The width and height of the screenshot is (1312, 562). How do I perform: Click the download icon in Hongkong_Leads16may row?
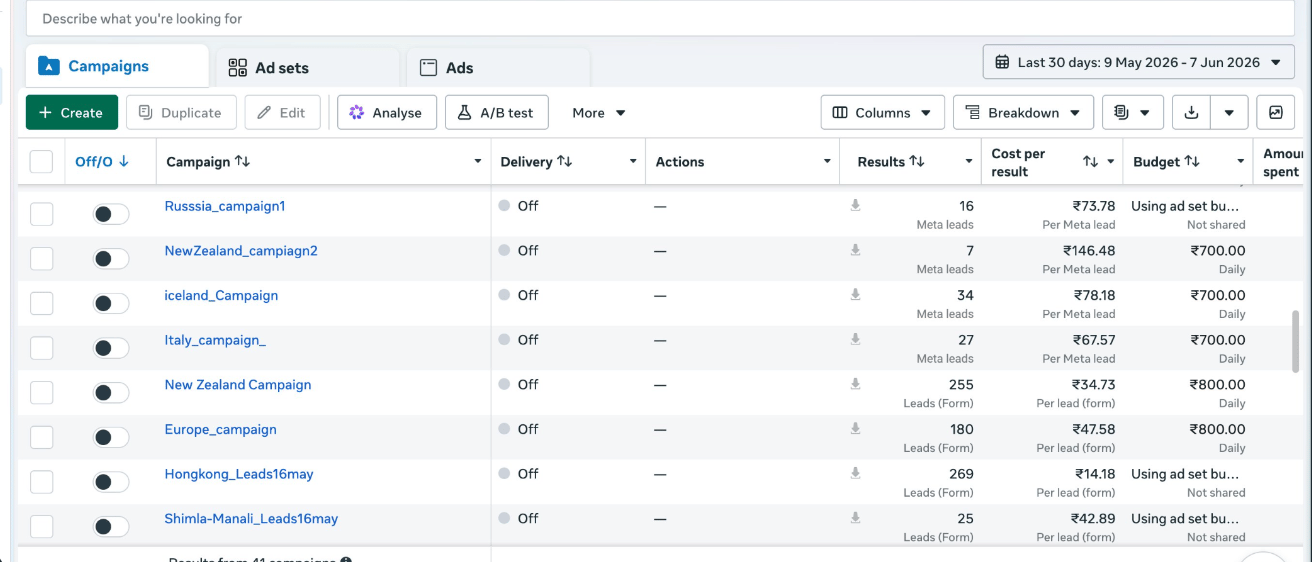coord(855,472)
